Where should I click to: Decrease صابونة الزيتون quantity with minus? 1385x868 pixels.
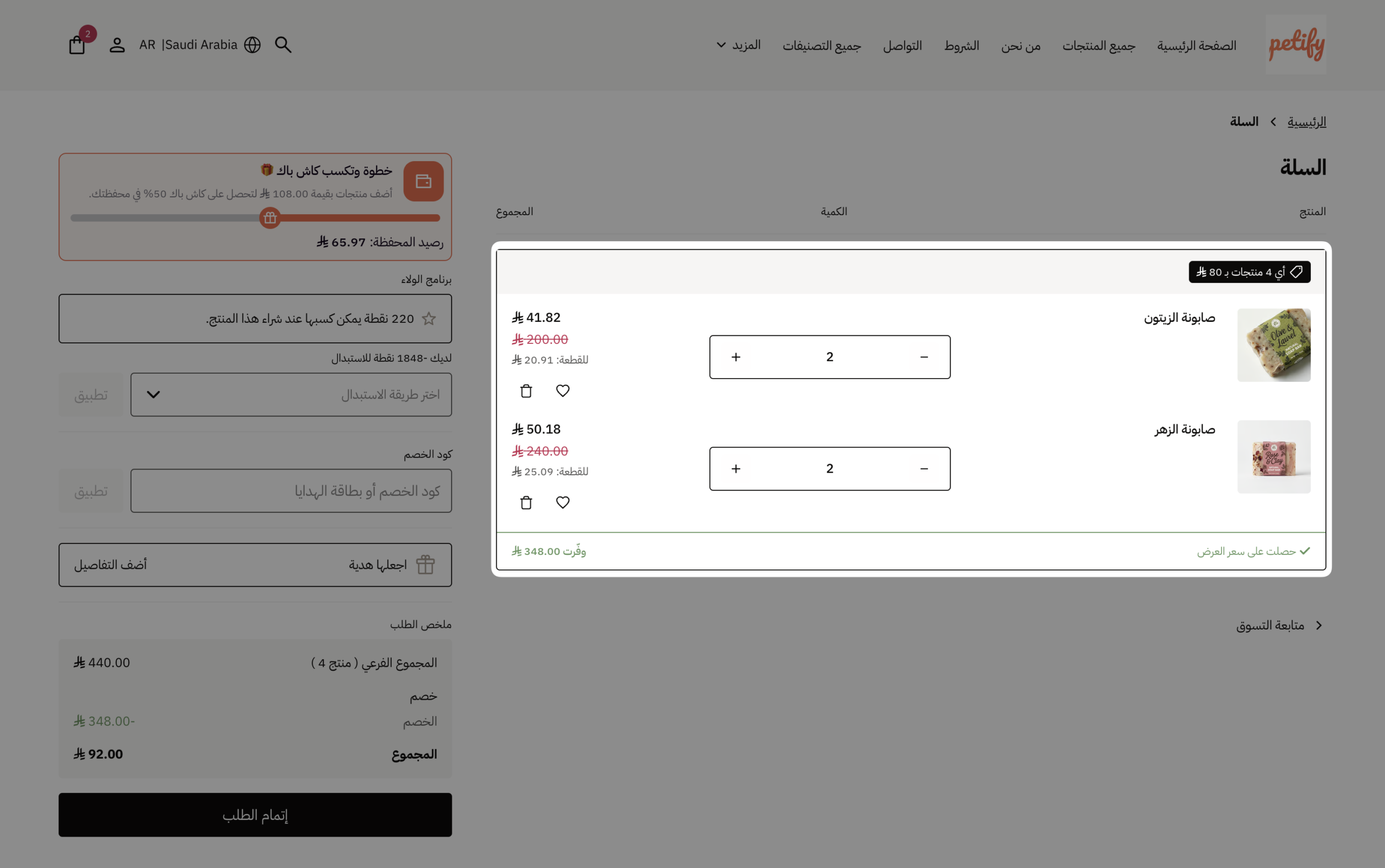point(924,357)
